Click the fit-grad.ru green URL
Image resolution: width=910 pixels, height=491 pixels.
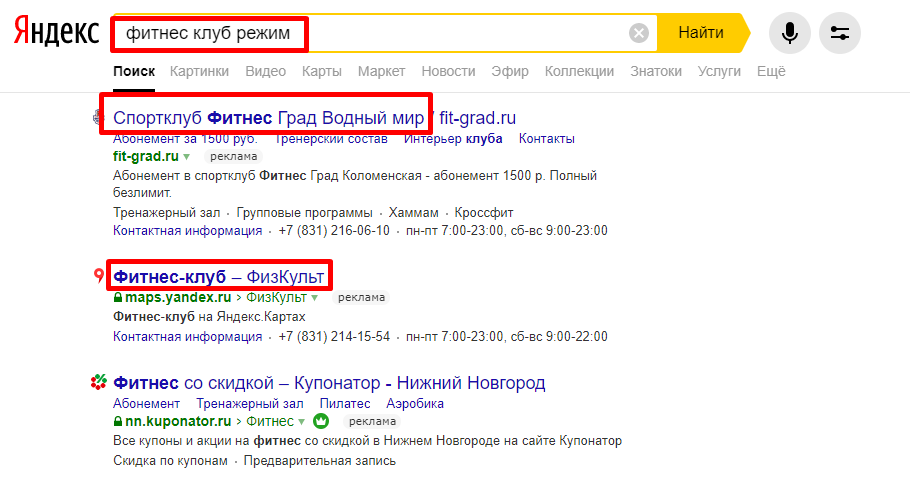point(146,156)
